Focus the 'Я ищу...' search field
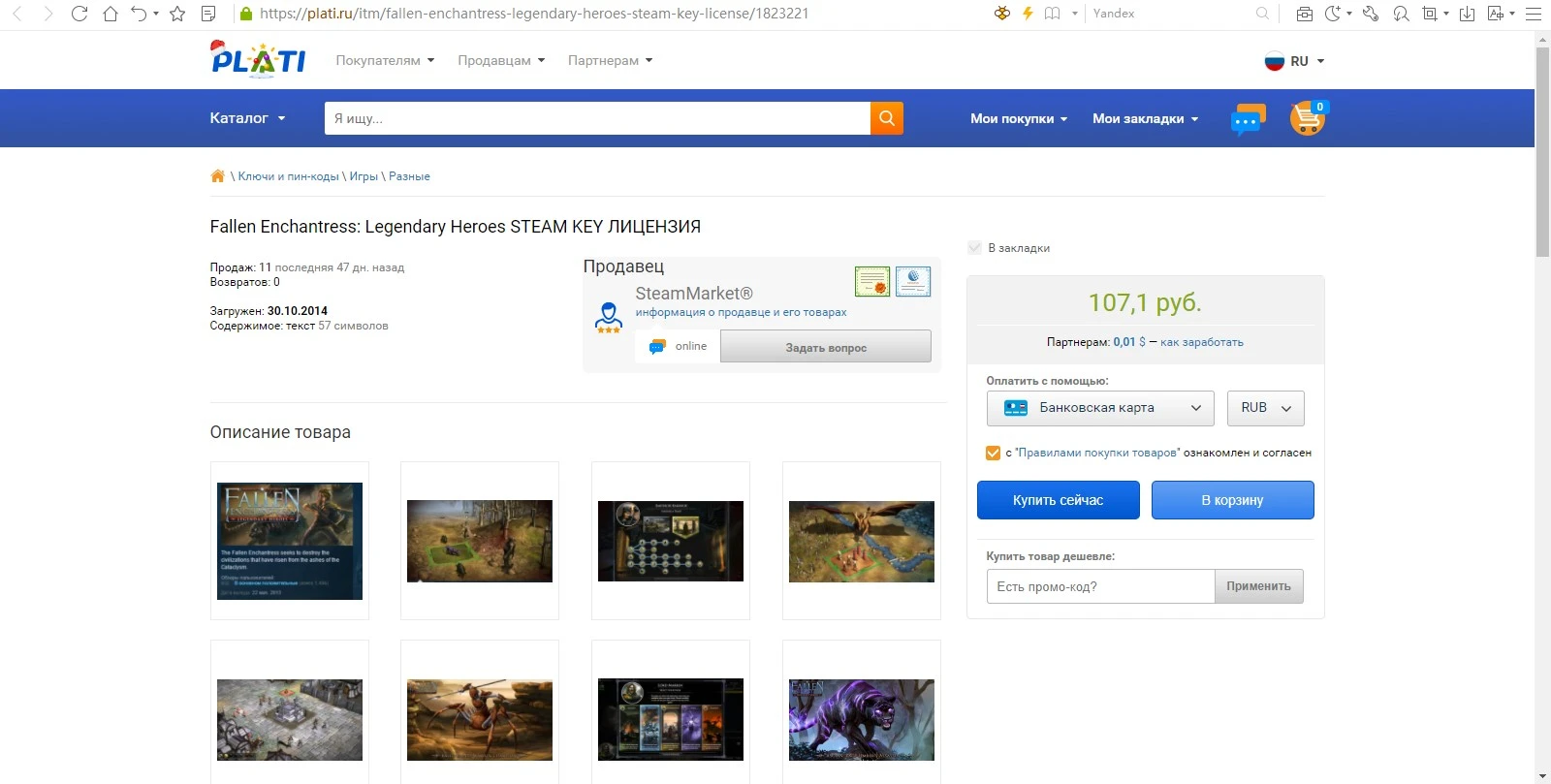The image size is (1551, 784). point(597,118)
